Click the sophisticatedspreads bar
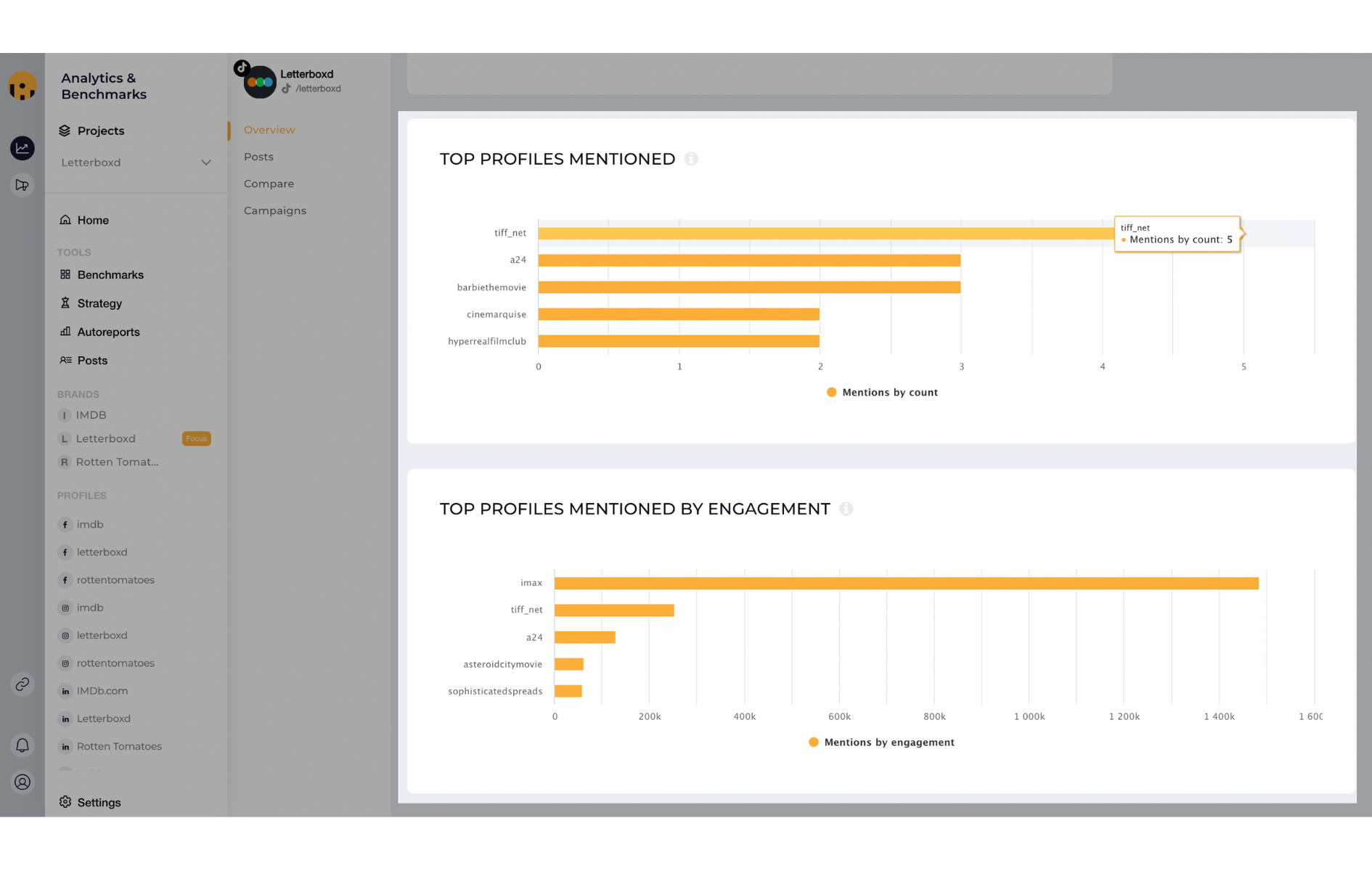The image size is (1372, 871). (568, 691)
